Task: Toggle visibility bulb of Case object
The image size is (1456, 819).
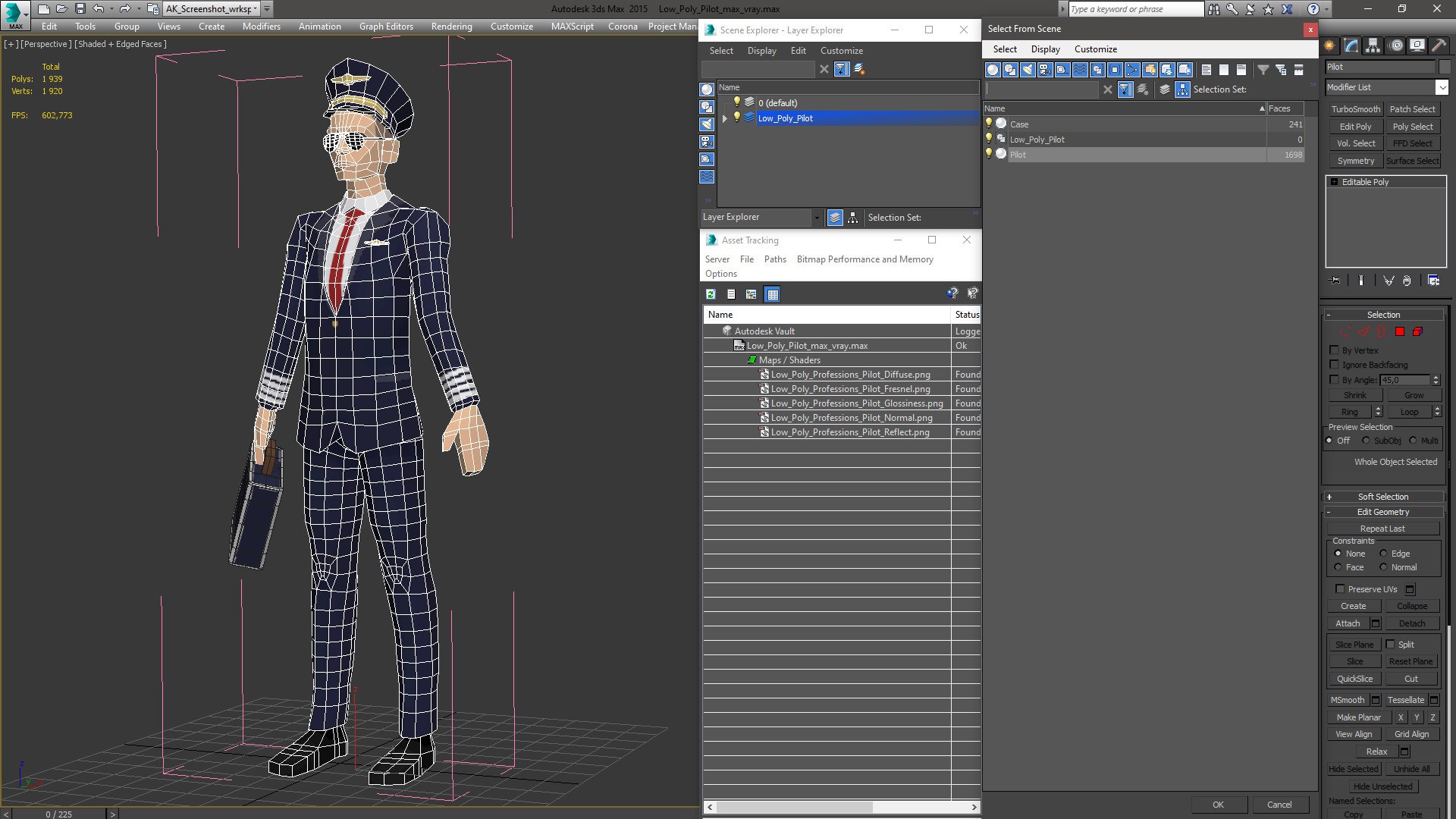Action: [x=989, y=124]
